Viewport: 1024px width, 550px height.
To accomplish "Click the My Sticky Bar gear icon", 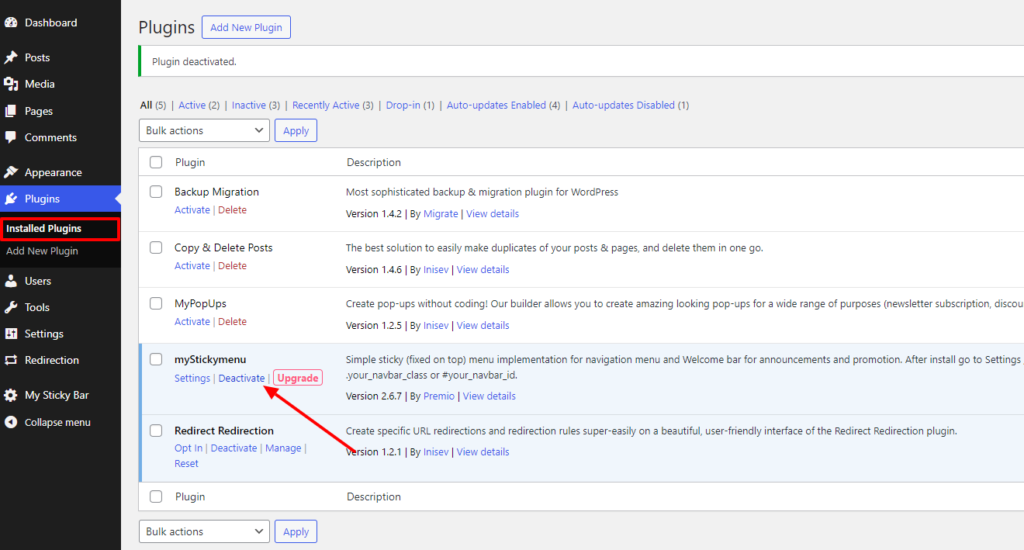I will (x=11, y=395).
